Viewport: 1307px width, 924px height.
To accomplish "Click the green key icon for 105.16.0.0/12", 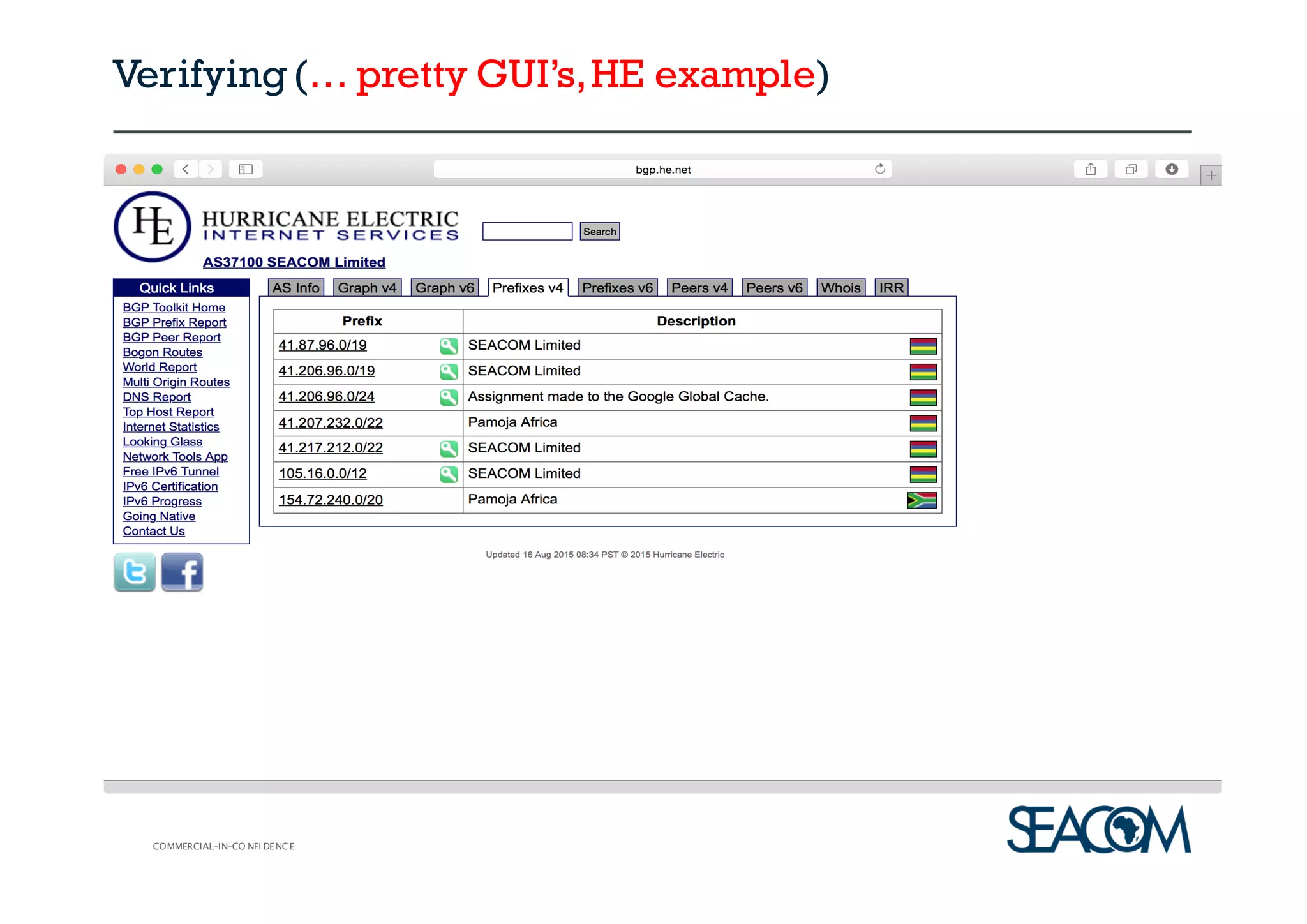I will pos(449,474).
